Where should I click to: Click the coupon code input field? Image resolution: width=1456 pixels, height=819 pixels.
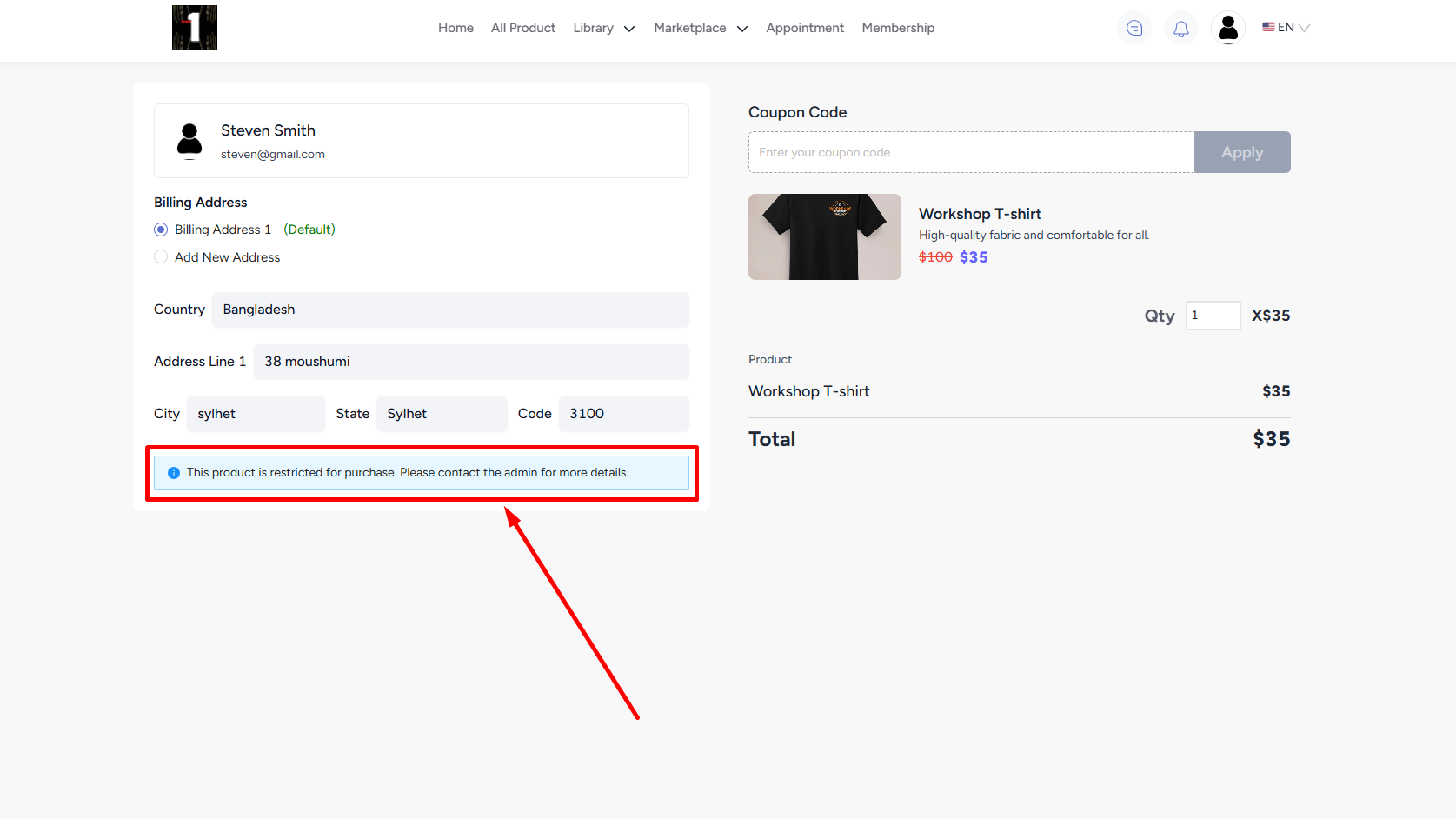pos(971,152)
